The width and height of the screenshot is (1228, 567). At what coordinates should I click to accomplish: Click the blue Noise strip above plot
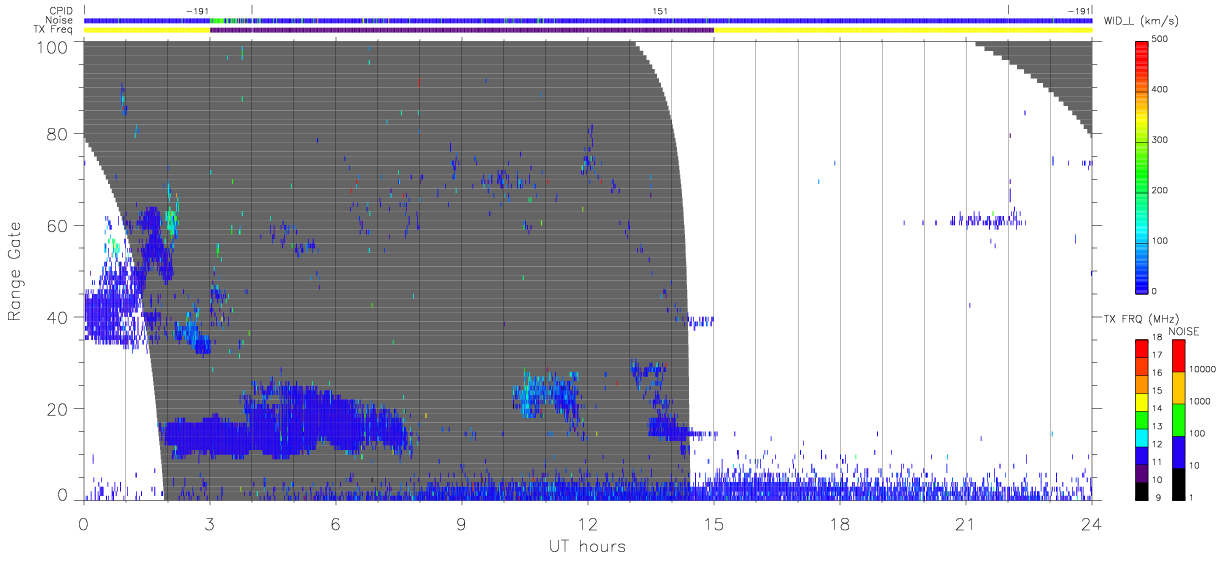point(588,20)
